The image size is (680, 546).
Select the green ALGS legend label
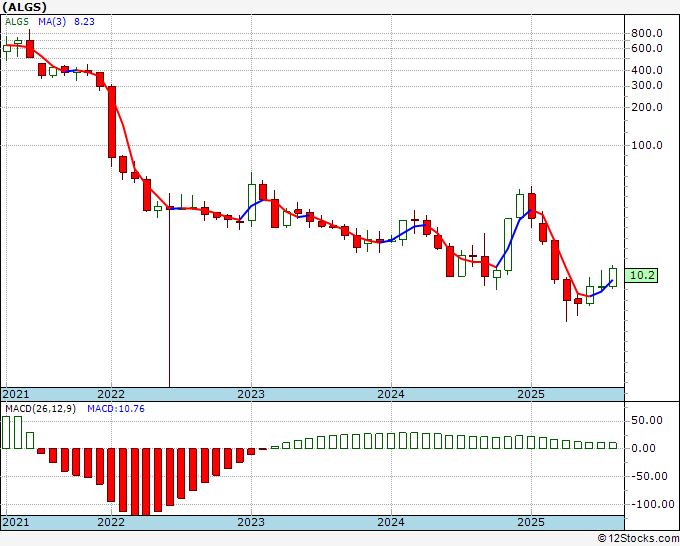17,22
